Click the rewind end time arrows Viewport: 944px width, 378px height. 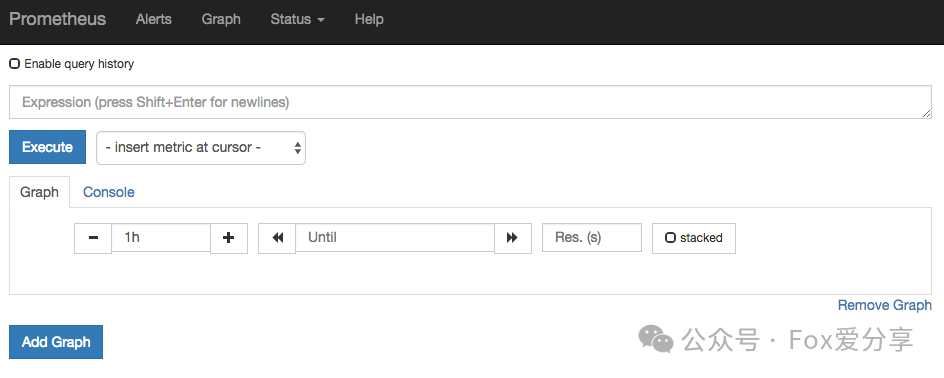point(277,238)
